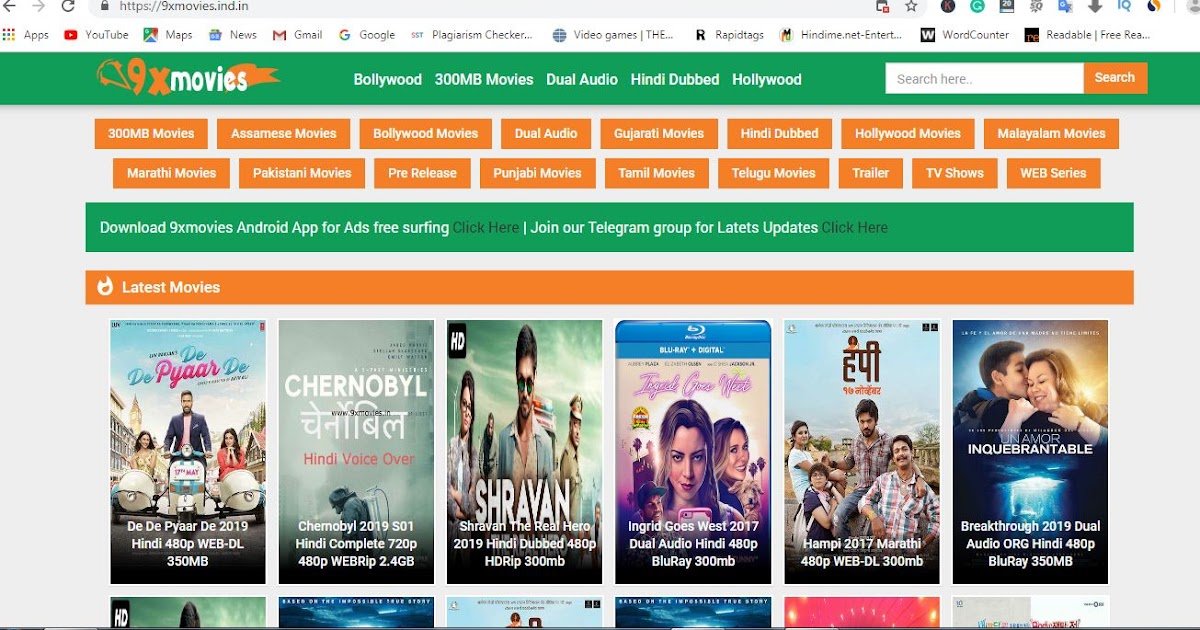Open the green Grammarly extension icon
Screen dimensions: 1200x630
click(x=977, y=6)
